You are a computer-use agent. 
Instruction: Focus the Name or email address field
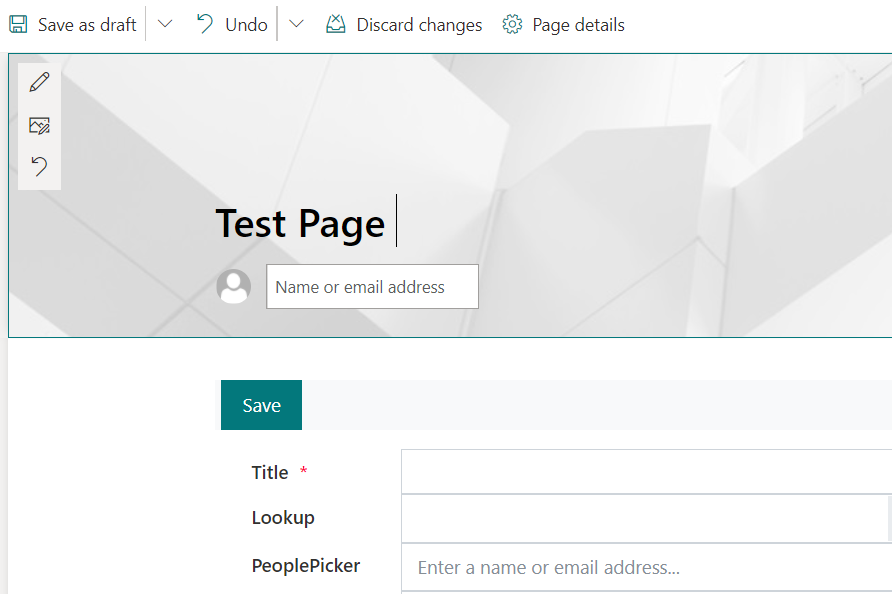point(372,287)
